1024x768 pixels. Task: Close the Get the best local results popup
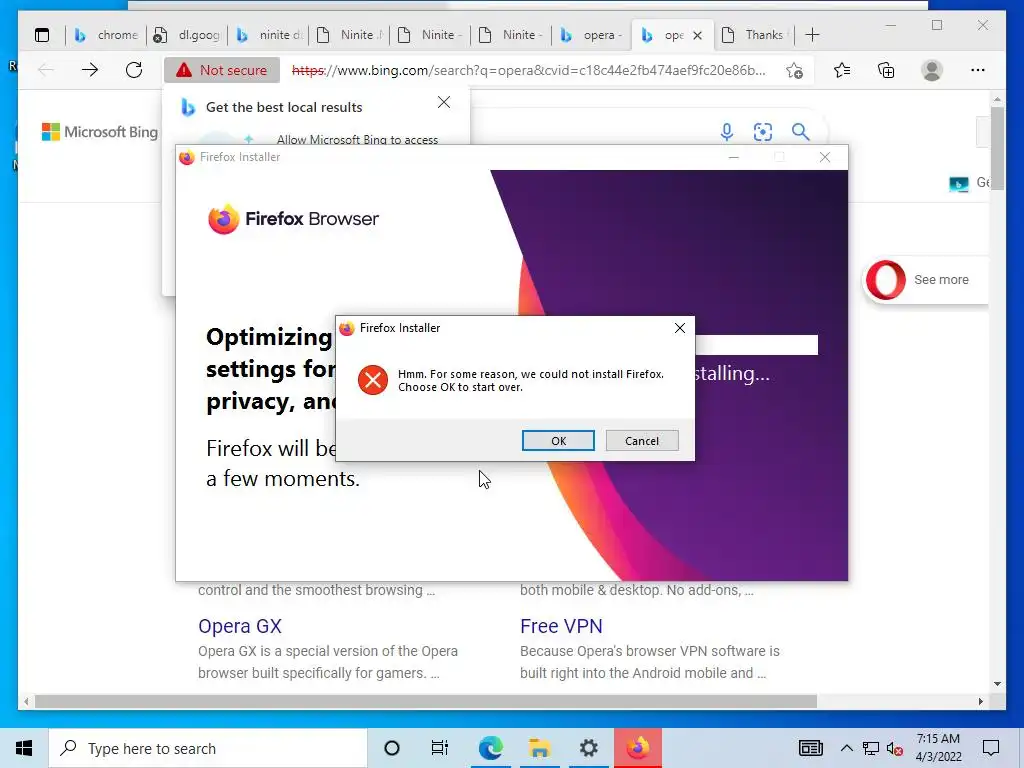(444, 103)
